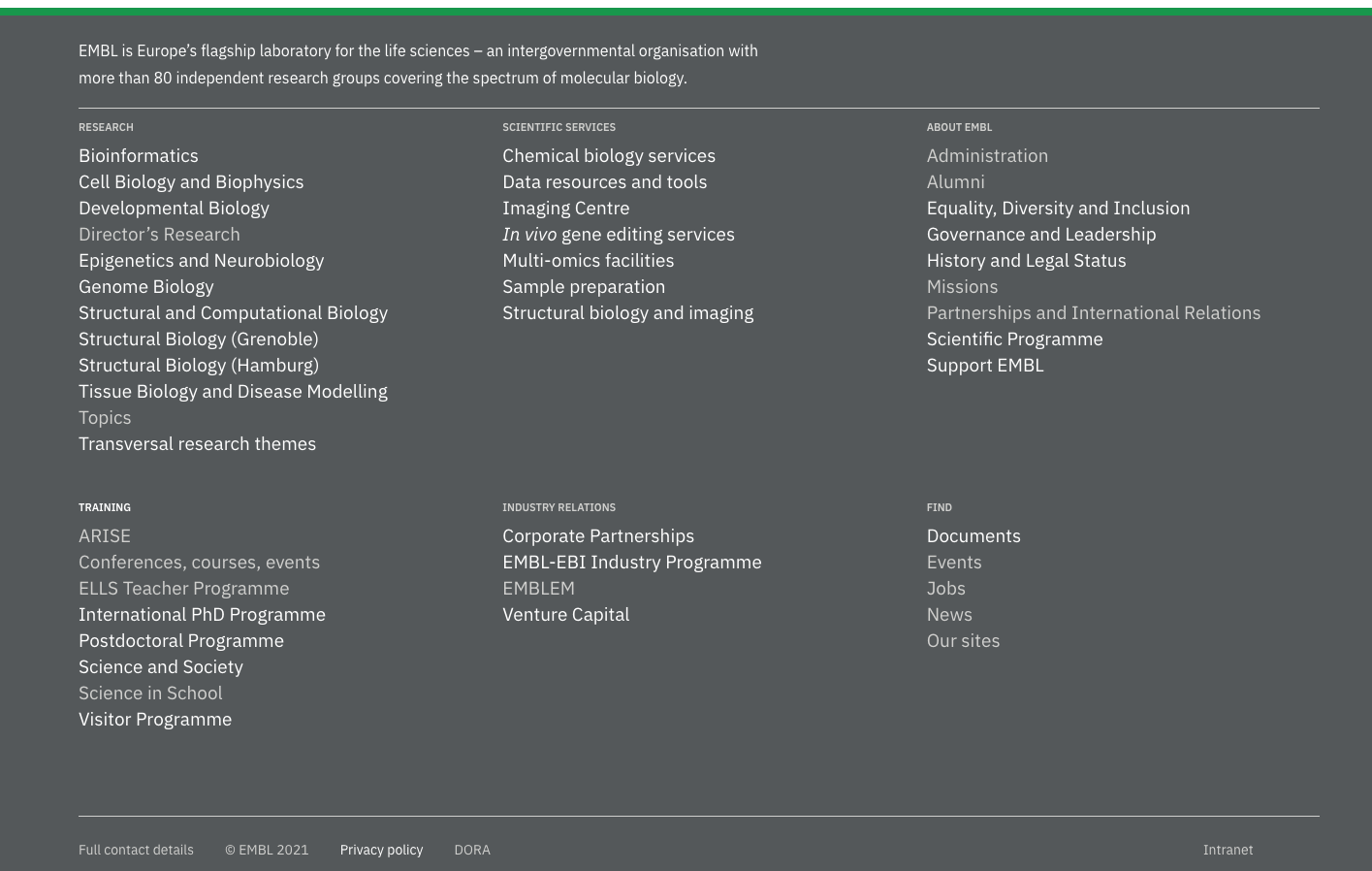Open the Privacy policy link
The width and height of the screenshot is (1372, 871).
[x=381, y=850]
